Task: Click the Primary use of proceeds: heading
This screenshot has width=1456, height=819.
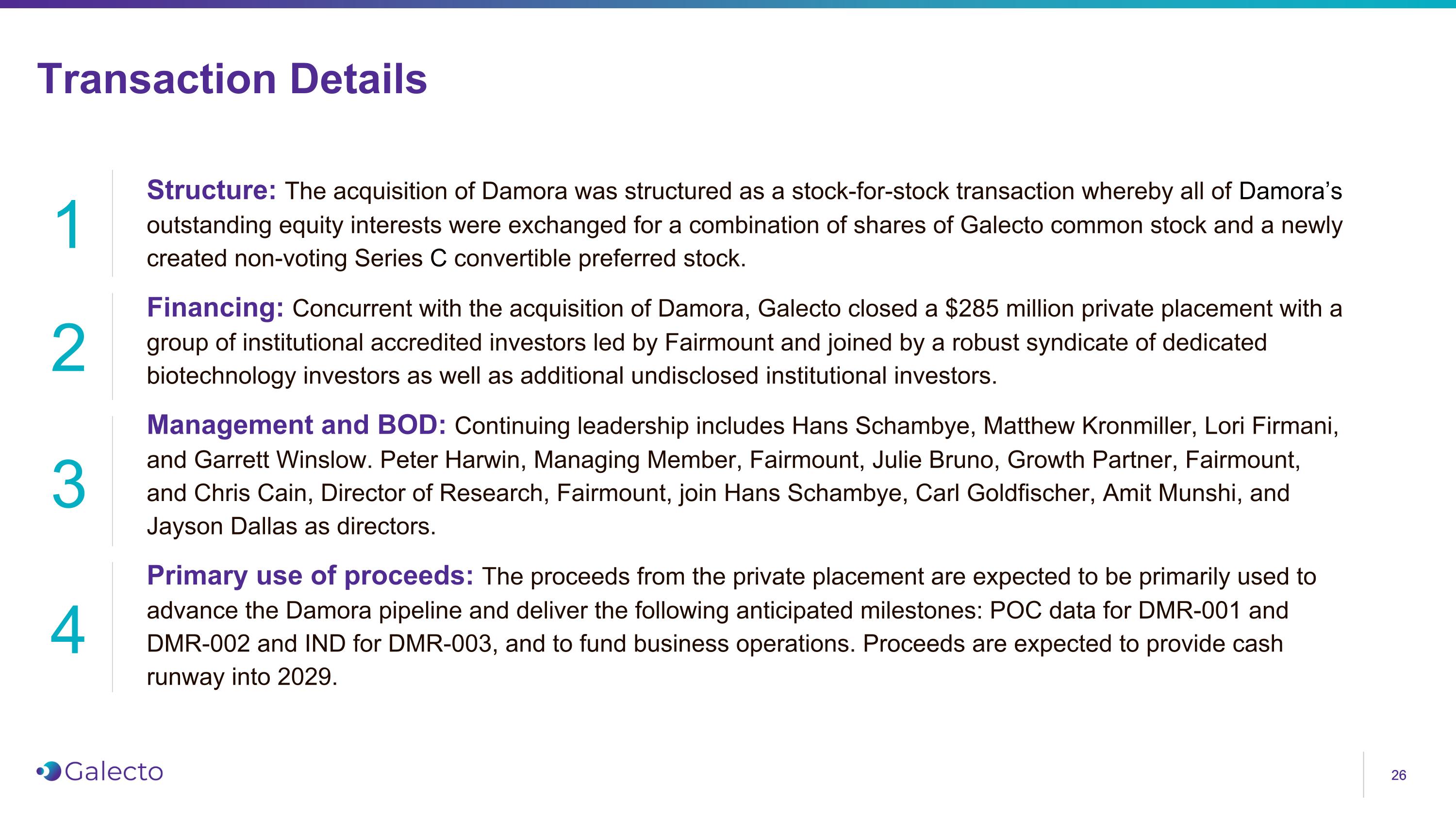Action: point(310,576)
